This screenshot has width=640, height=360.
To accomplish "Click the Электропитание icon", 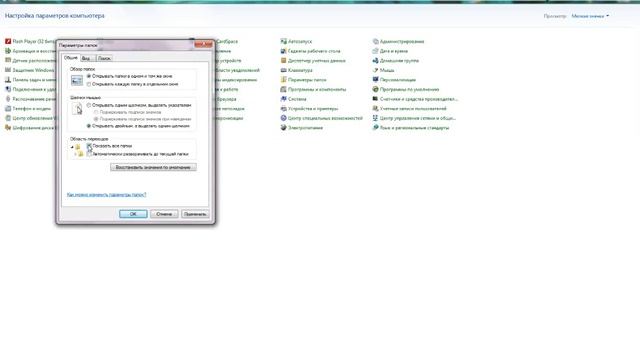I will 283,128.
